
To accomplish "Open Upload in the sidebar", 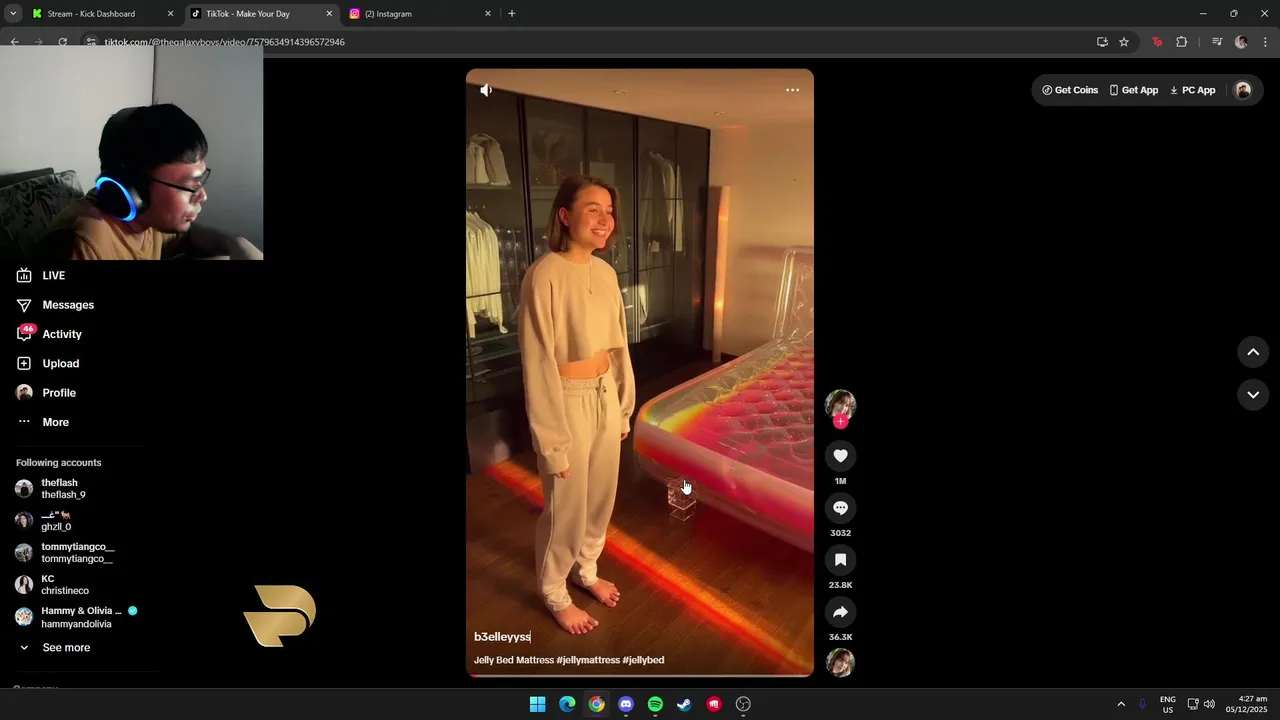I will coord(48,363).
